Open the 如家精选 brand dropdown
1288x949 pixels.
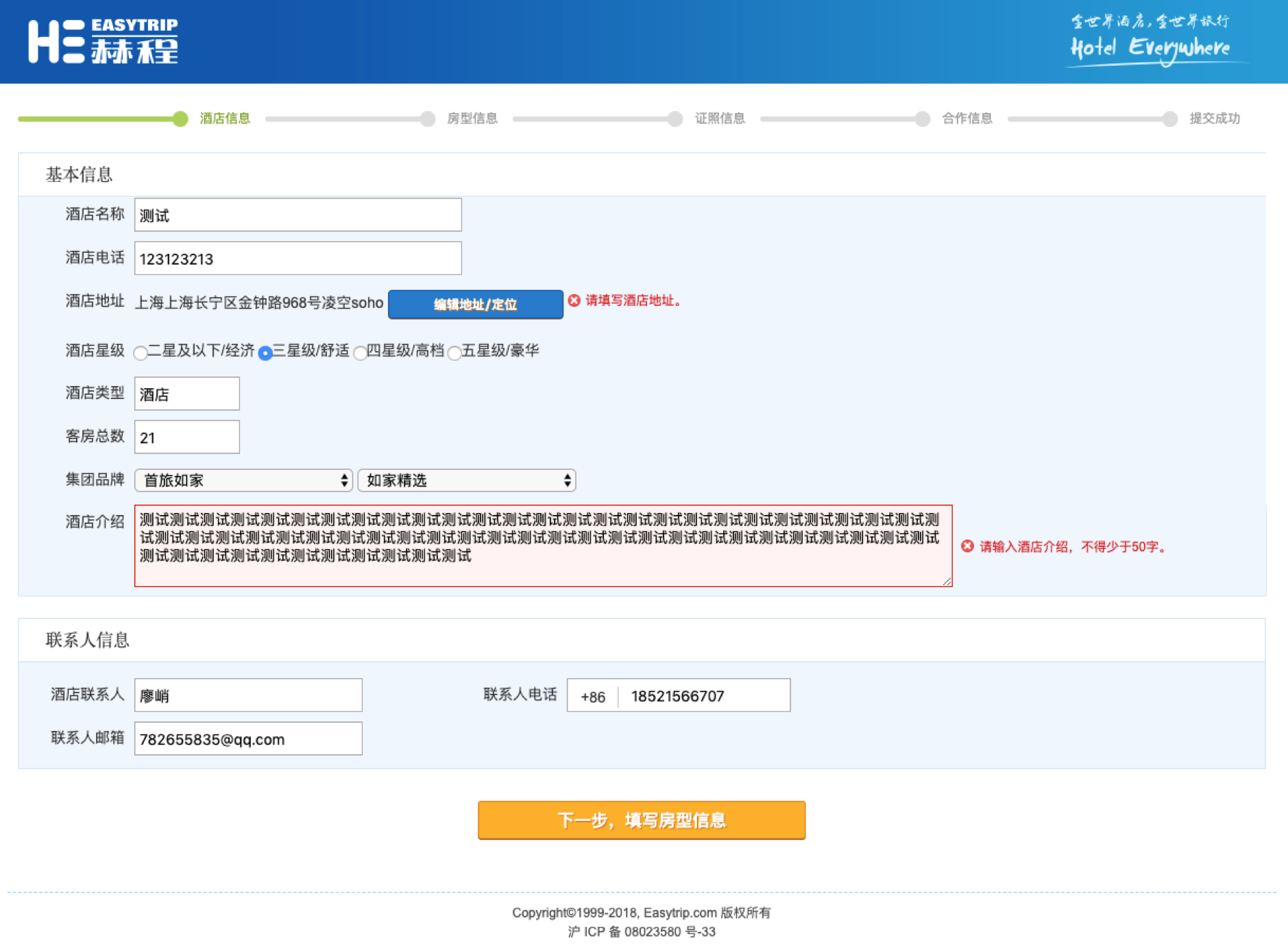[x=467, y=480]
